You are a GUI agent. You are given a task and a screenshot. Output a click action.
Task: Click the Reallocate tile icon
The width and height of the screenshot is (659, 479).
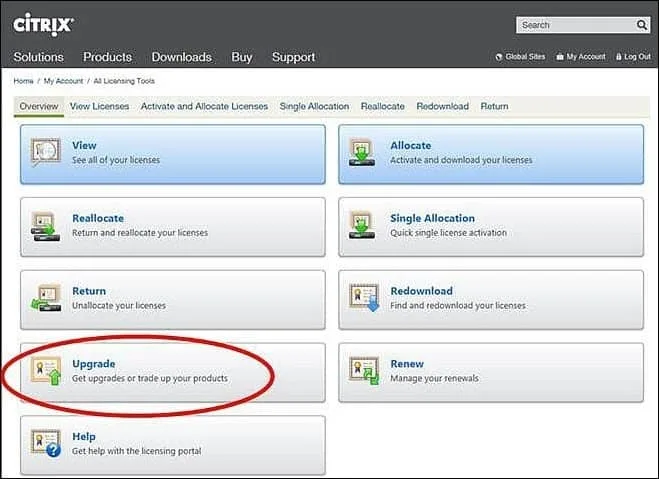pyautogui.click(x=45, y=226)
